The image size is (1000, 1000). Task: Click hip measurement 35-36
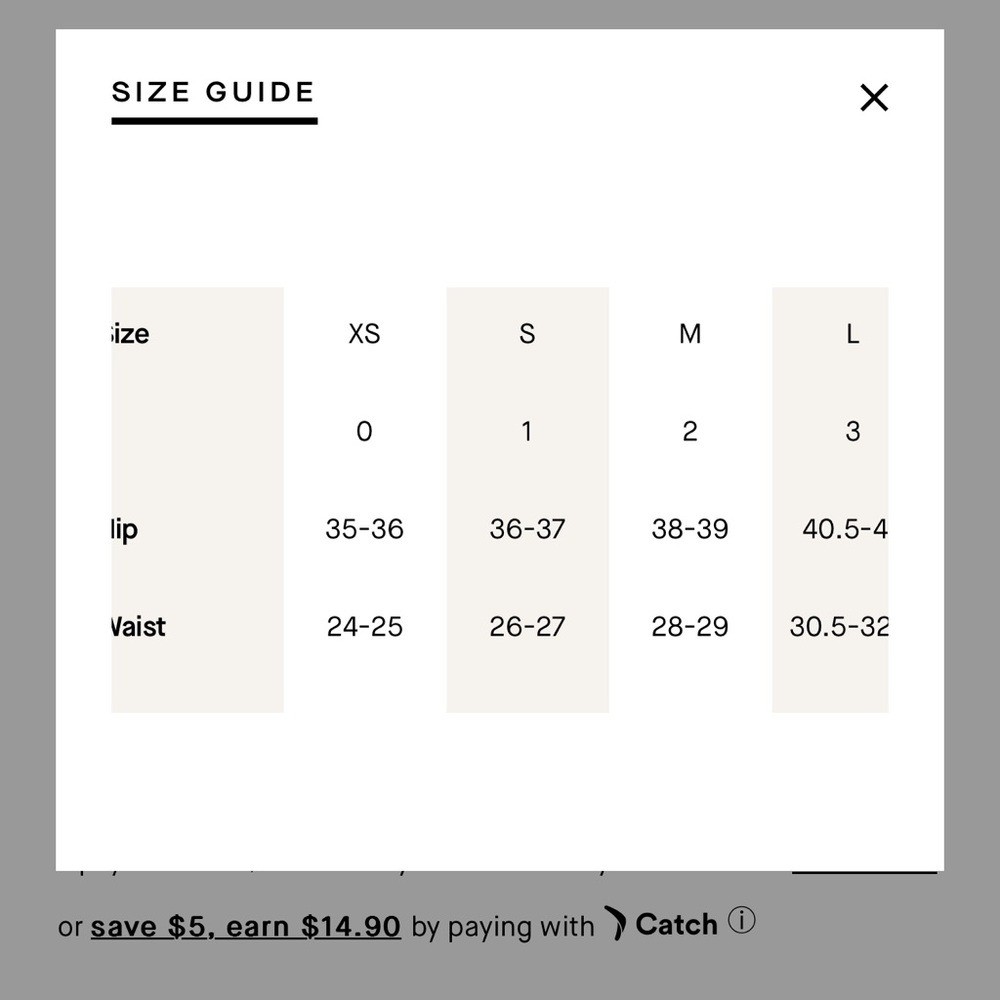364,529
